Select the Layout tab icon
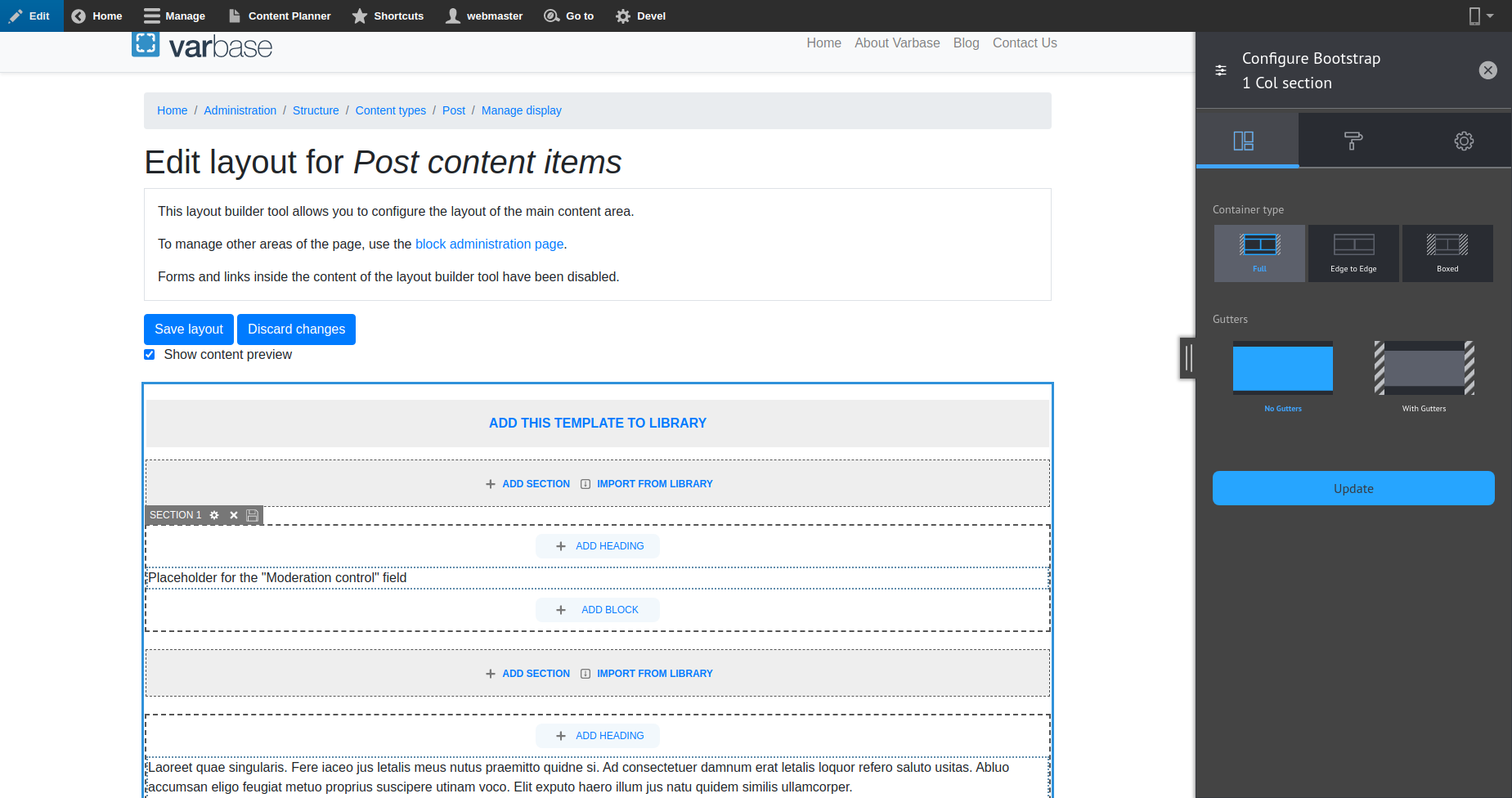This screenshot has height=798, width=1512. click(1244, 141)
